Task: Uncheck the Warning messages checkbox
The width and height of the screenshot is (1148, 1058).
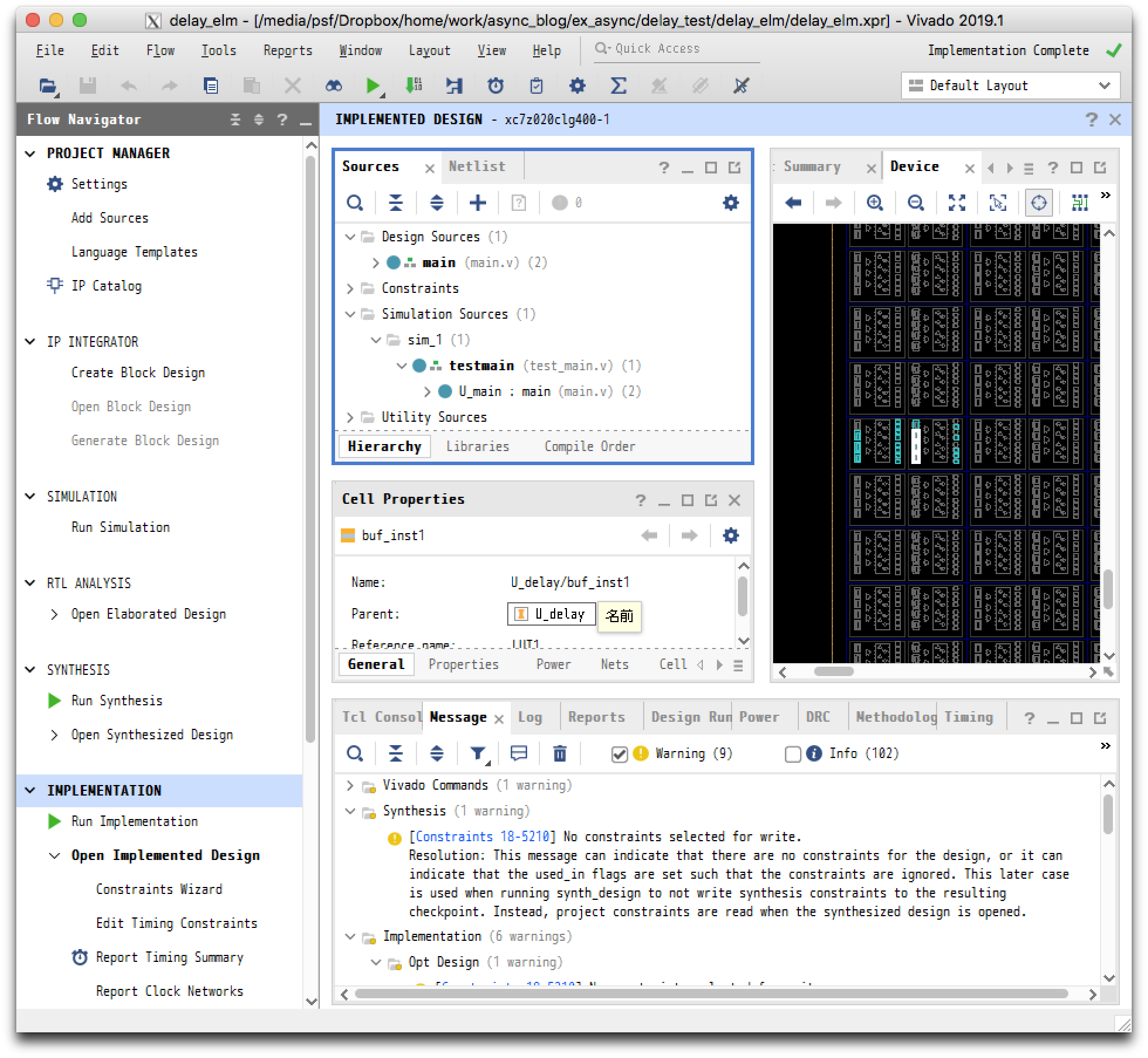Action: (x=619, y=754)
